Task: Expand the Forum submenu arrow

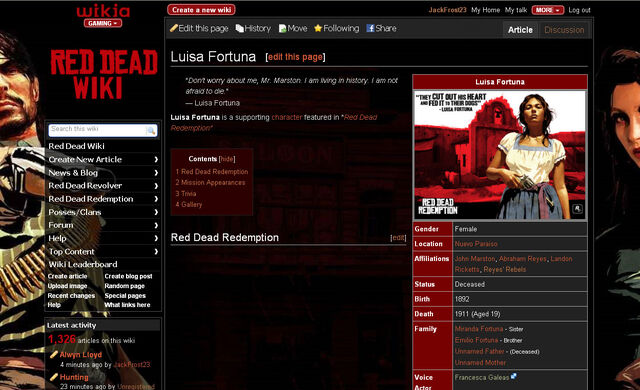Action: pos(156,225)
